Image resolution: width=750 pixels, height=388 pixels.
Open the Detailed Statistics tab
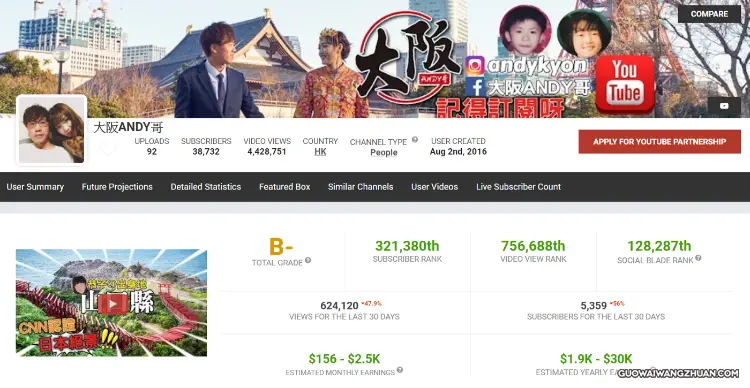coord(206,187)
